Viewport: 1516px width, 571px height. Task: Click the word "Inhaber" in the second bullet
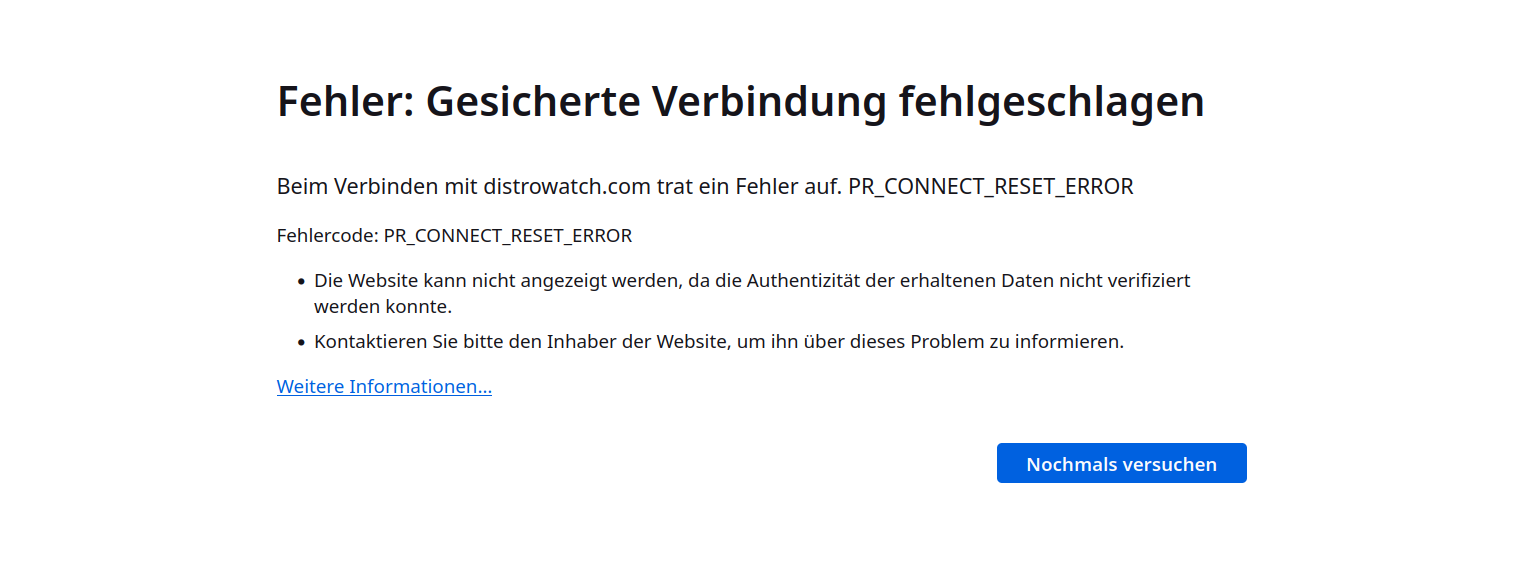coord(579,342)
